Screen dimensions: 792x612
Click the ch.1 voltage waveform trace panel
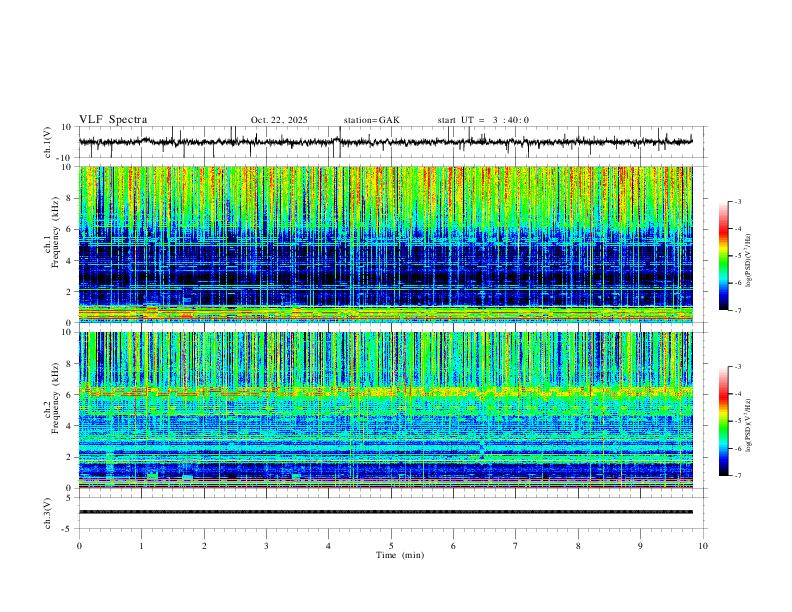pos(385,142)
